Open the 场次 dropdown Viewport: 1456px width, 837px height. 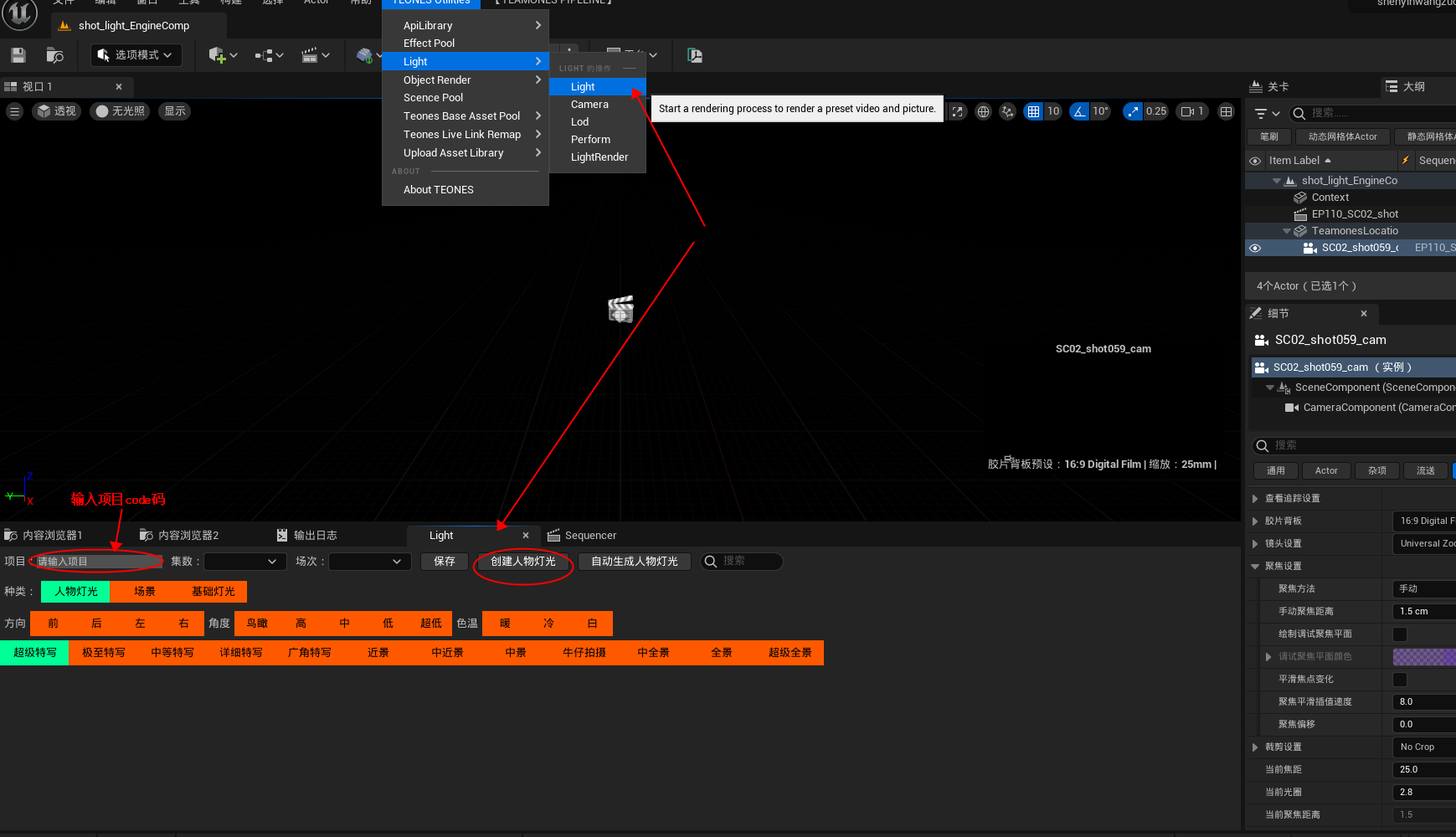[x=369, y=562]
